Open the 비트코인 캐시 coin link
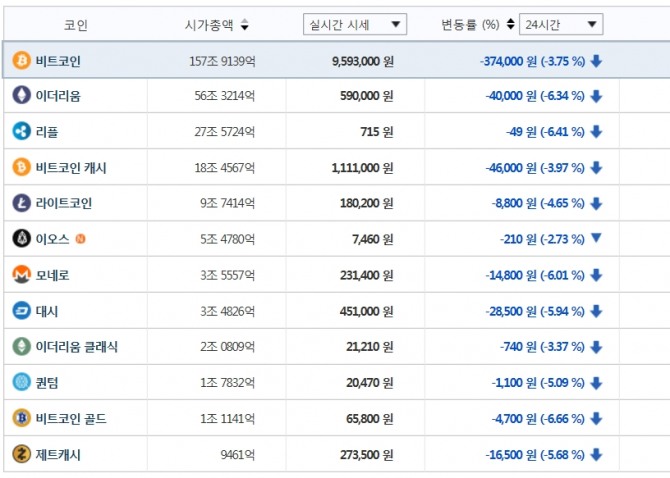The width and height of the screenshot is (670, 478). click(x=70, y=168)
